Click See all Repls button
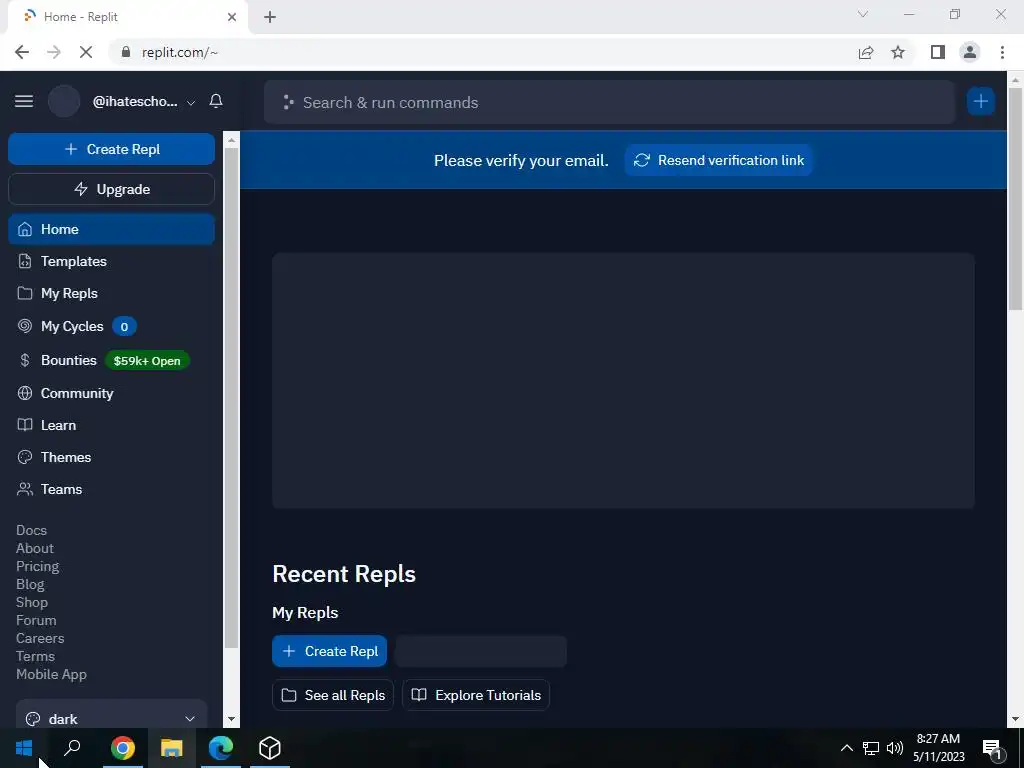Image resolution: width=1024 pixels, height=768 pixels. [x=333, y=695]
